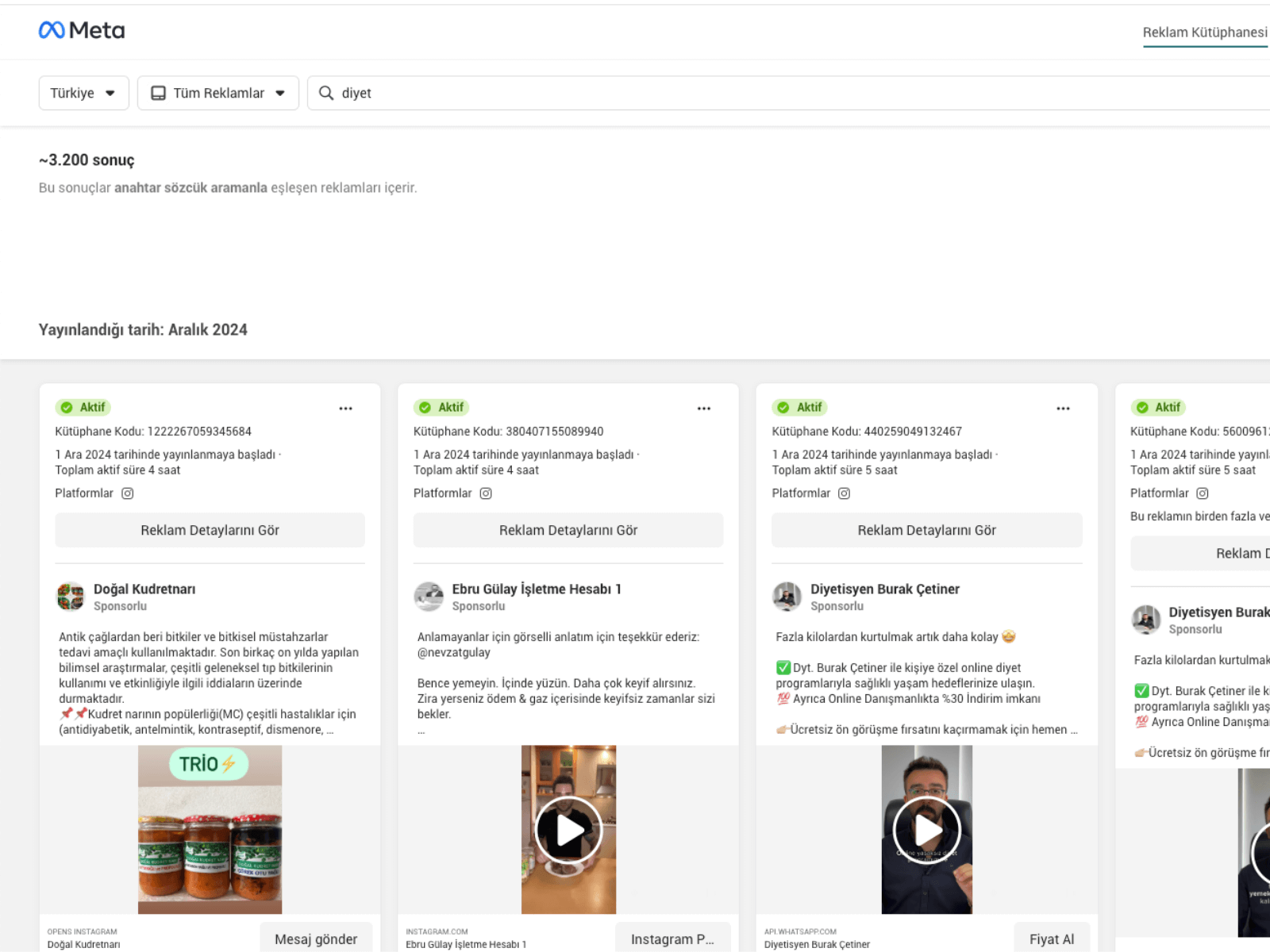Click the search magnifier icon
Screen dimensions: 1270x952
click(325, 93)
